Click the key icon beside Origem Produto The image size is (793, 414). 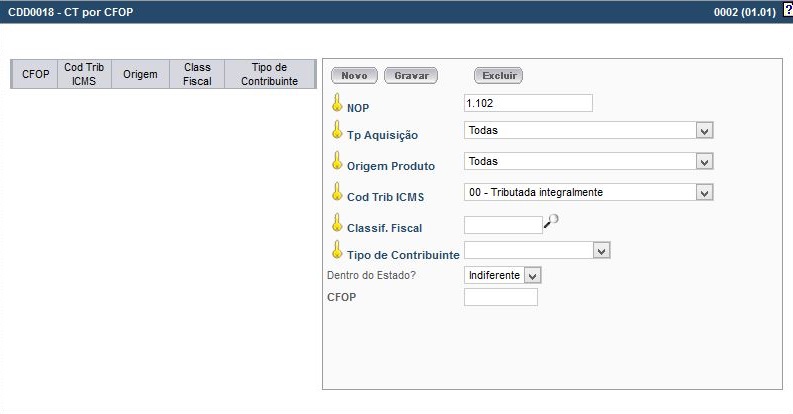337,161
